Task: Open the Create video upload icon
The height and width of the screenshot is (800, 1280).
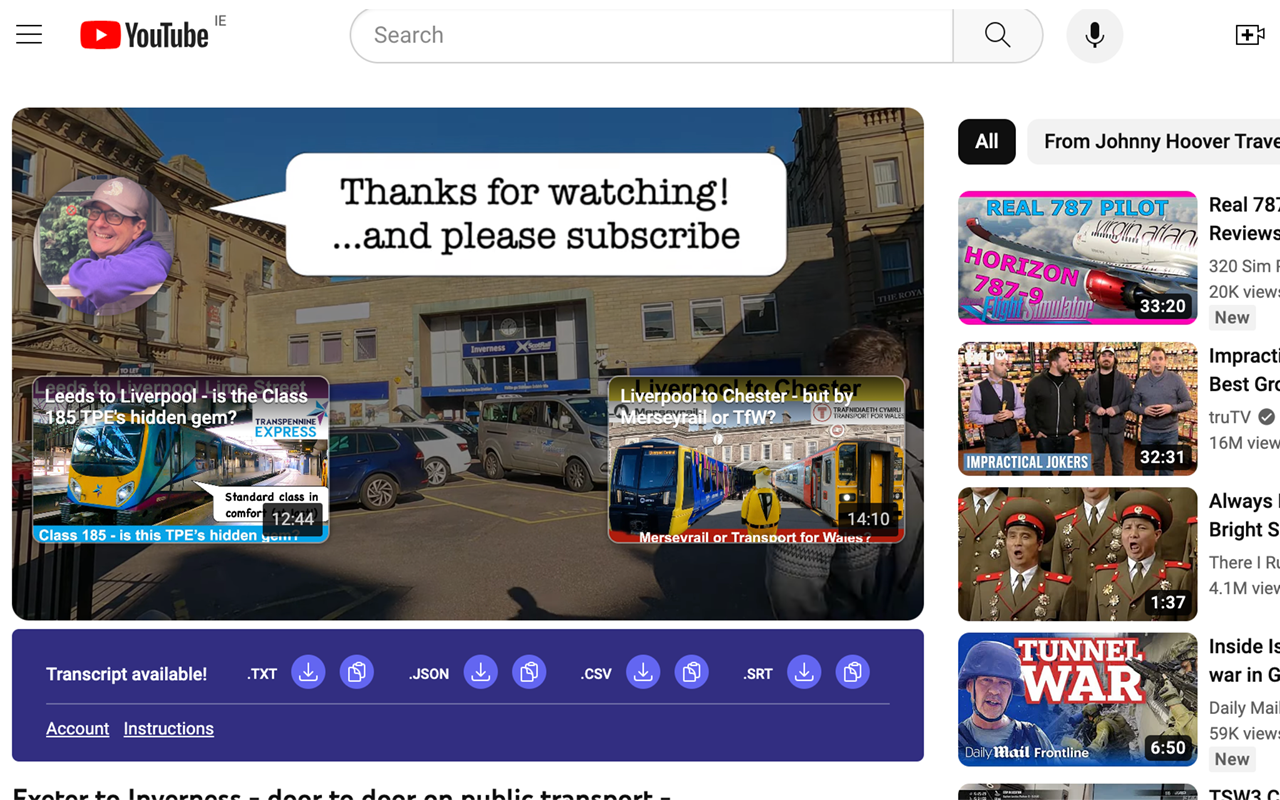Action: click(x=1250, y=34)
